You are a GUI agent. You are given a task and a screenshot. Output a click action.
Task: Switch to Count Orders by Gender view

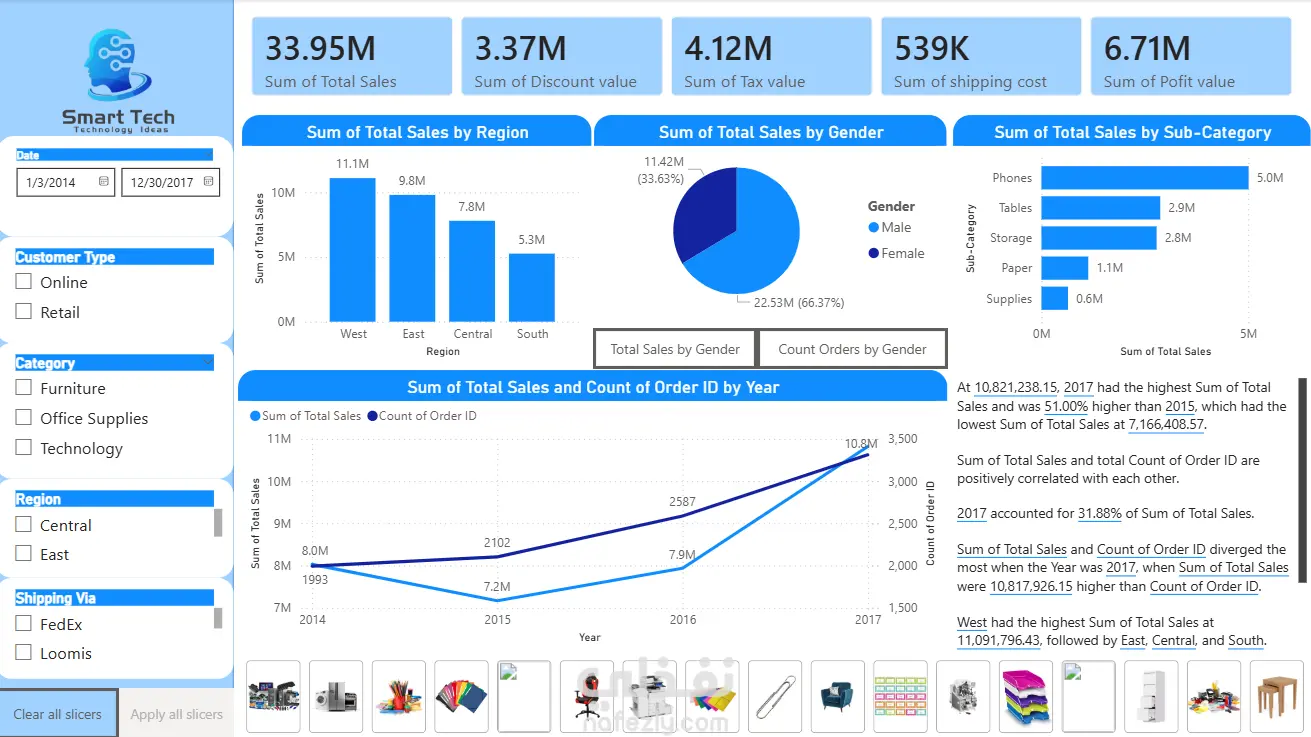pos(852,349)
